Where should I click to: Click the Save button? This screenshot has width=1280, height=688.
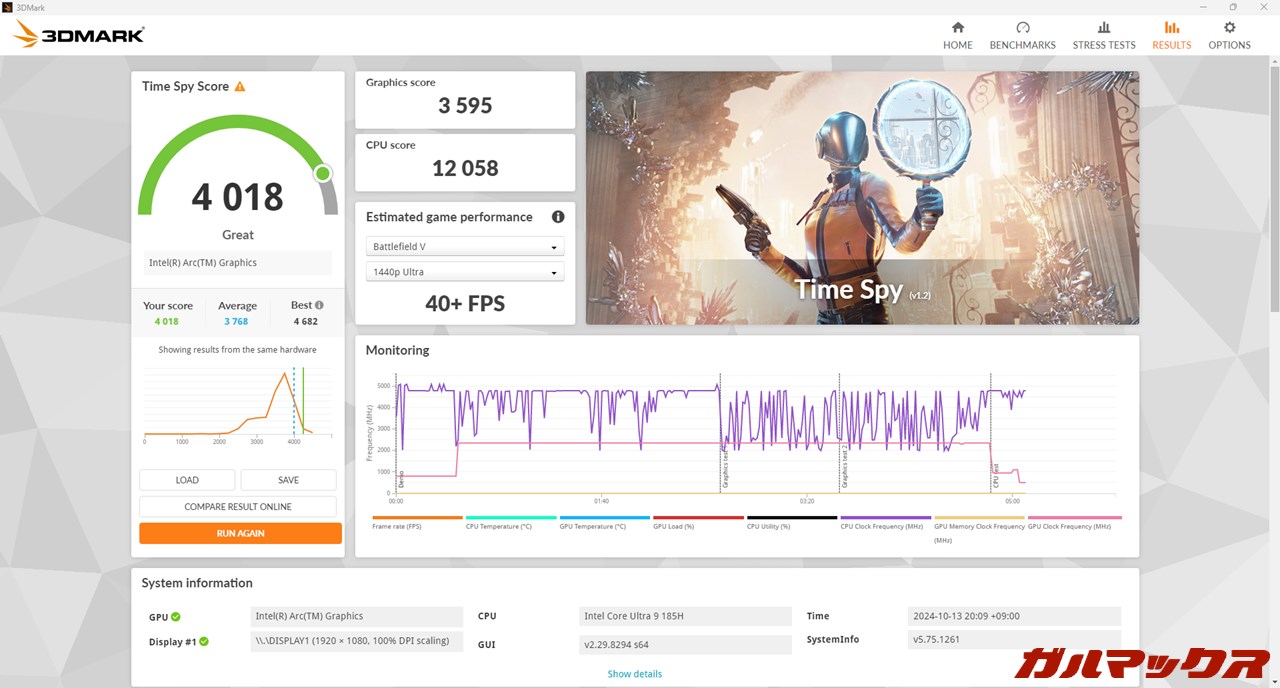[x=288, y=480]
